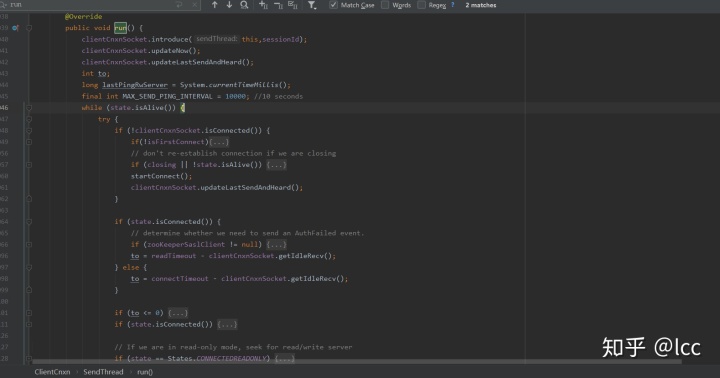
Task: Expand gutter fold for if (closing || ...) line
Action: click(29, 165)
